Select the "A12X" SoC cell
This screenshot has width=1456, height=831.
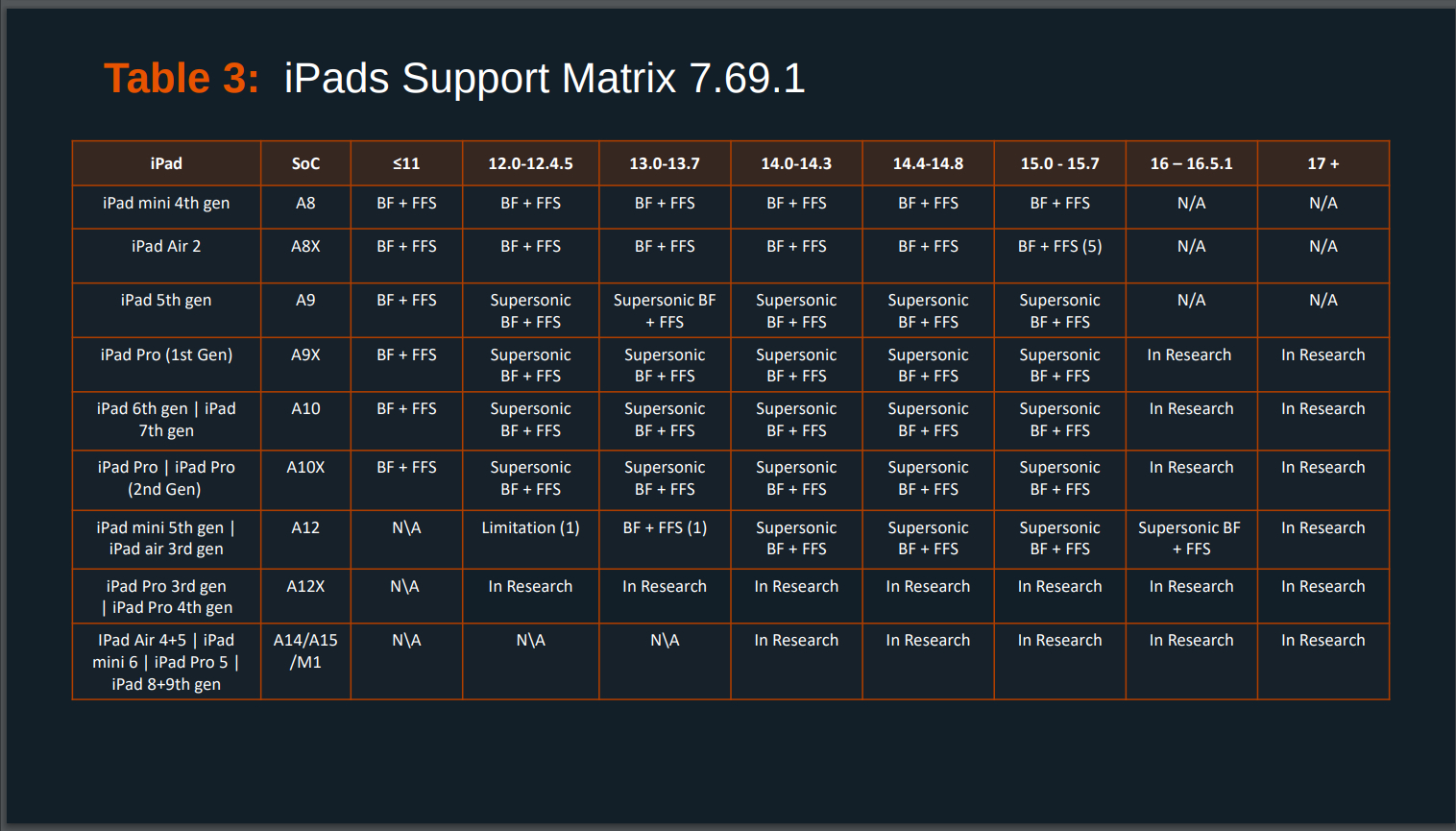coord(305,586)
